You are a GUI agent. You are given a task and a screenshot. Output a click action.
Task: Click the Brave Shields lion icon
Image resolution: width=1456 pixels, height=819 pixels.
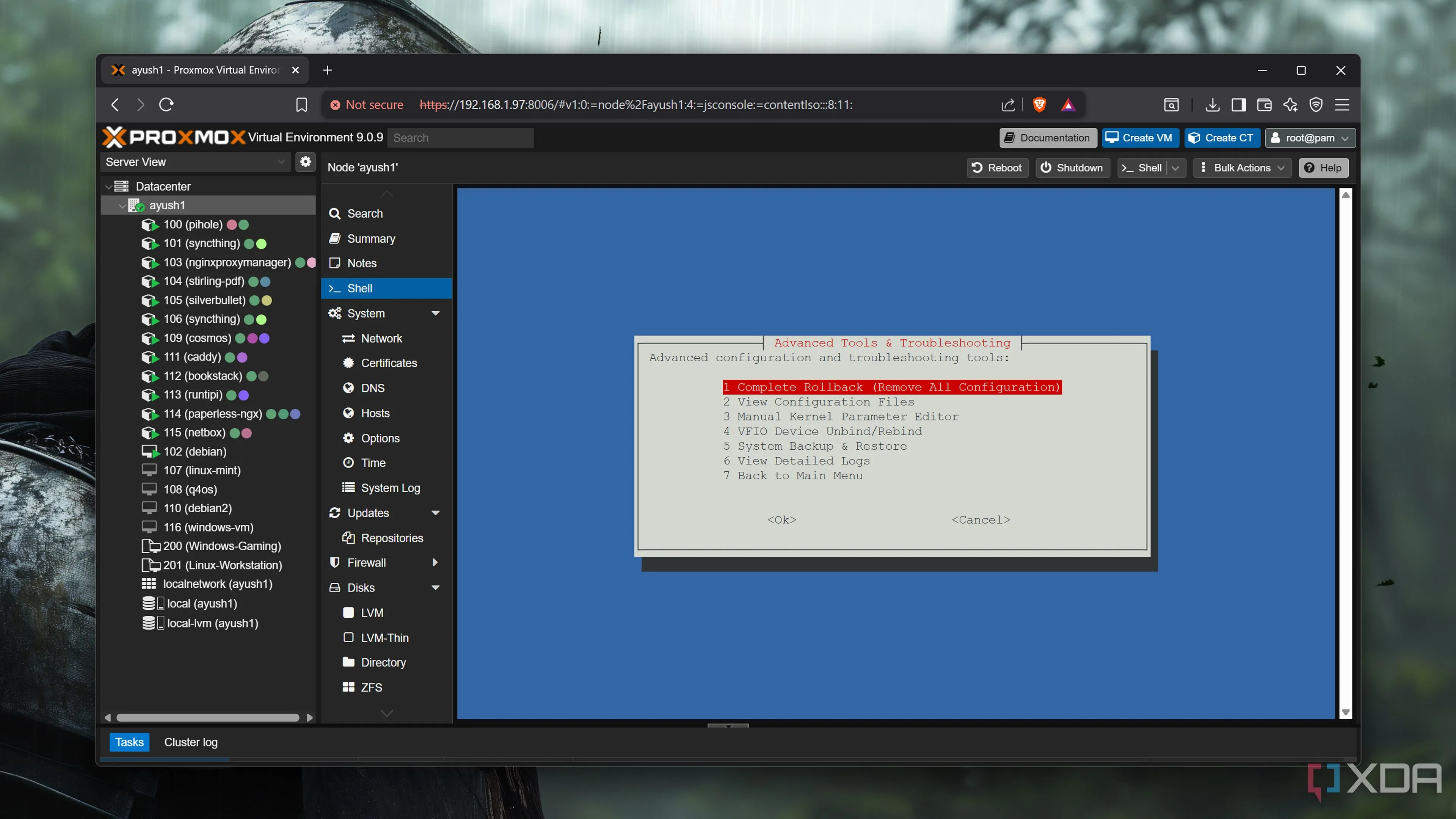[1039, 105]
